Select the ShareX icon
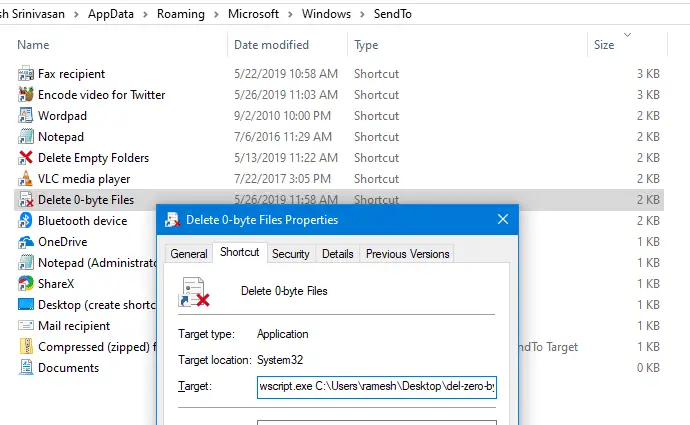The width and height of the screenshot is (690, 425). coord(26,284)
